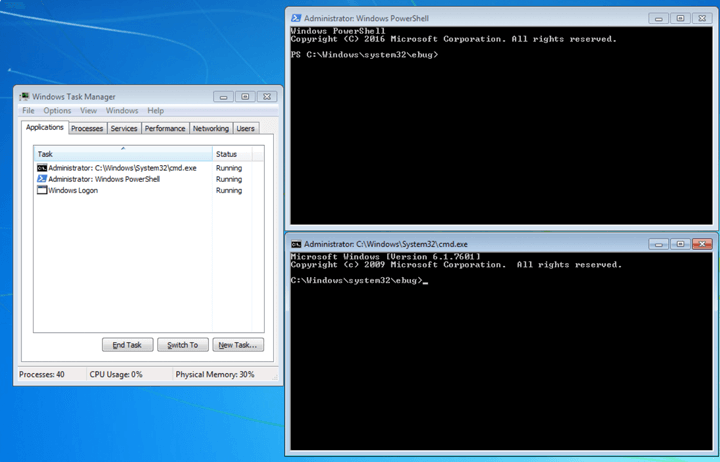This screenshot has width=720, height=462.
Task: Maximize the Windows Task Manager window
Action: [245, 96]
